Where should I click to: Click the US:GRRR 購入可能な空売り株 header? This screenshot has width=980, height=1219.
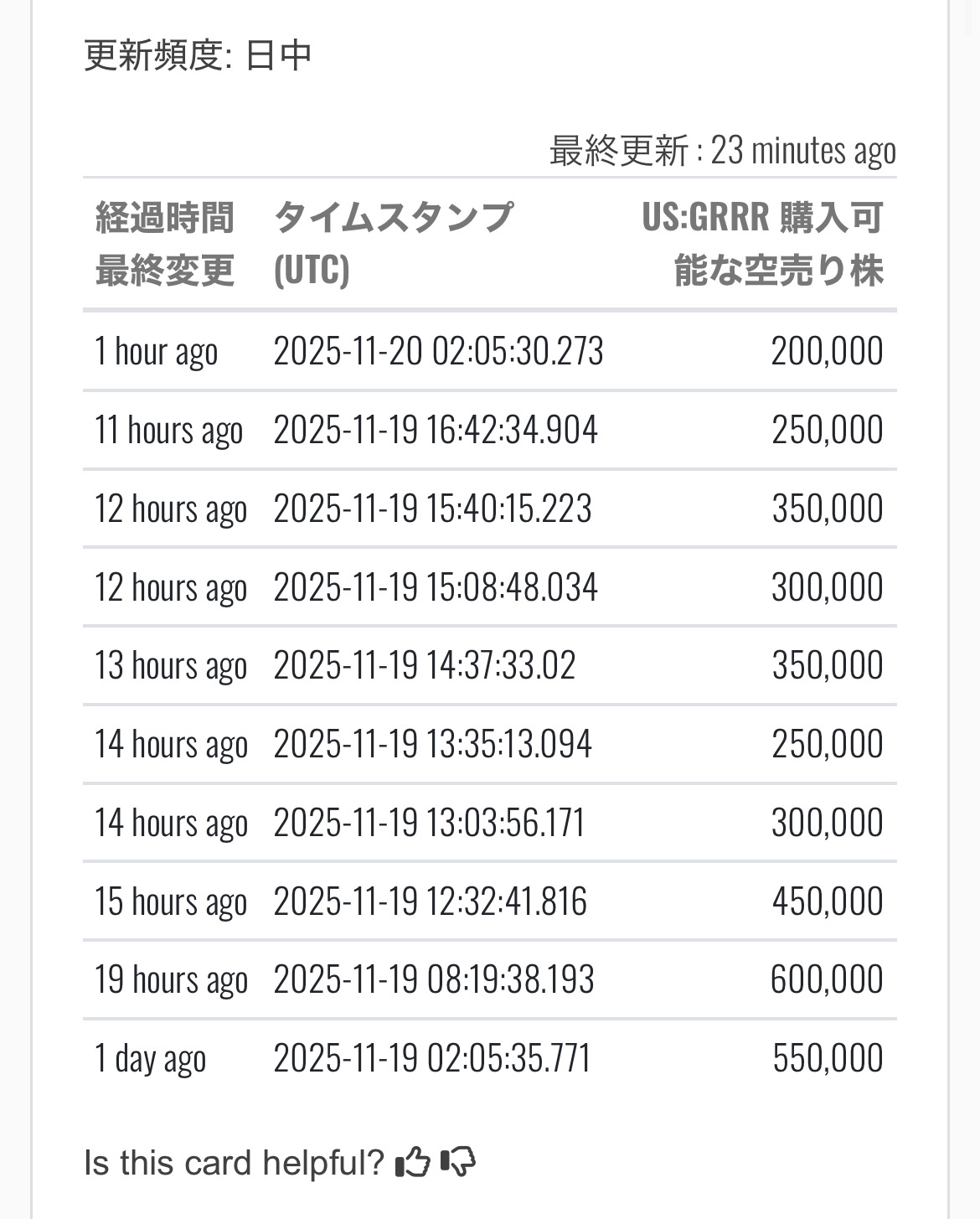coord(762,244)
